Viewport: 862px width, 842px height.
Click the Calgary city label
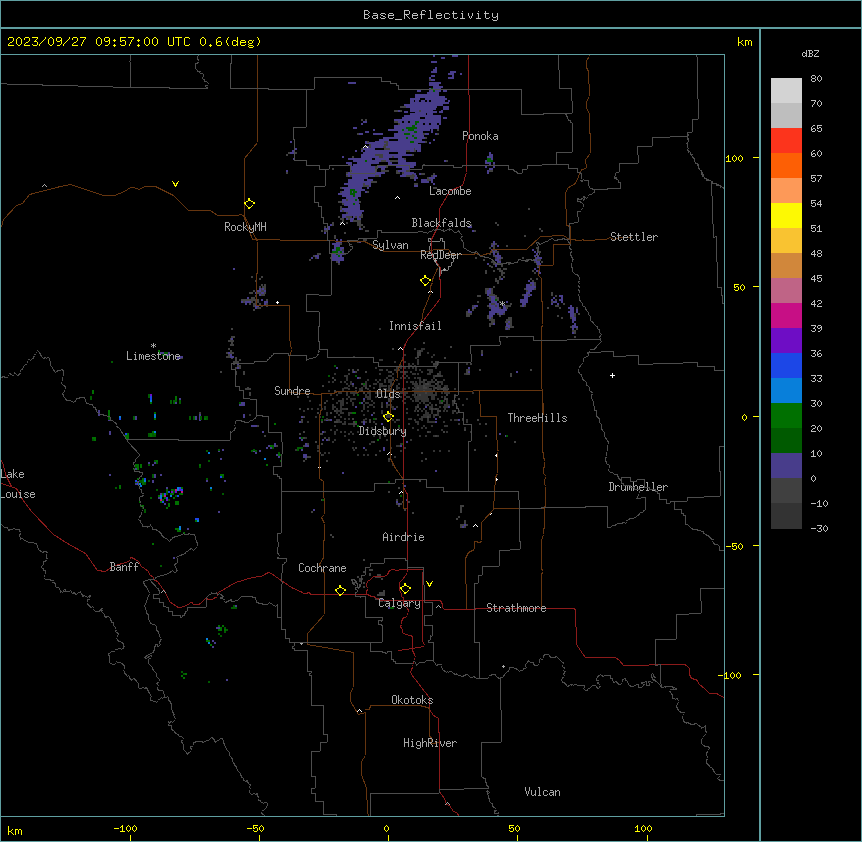point(400,603)
